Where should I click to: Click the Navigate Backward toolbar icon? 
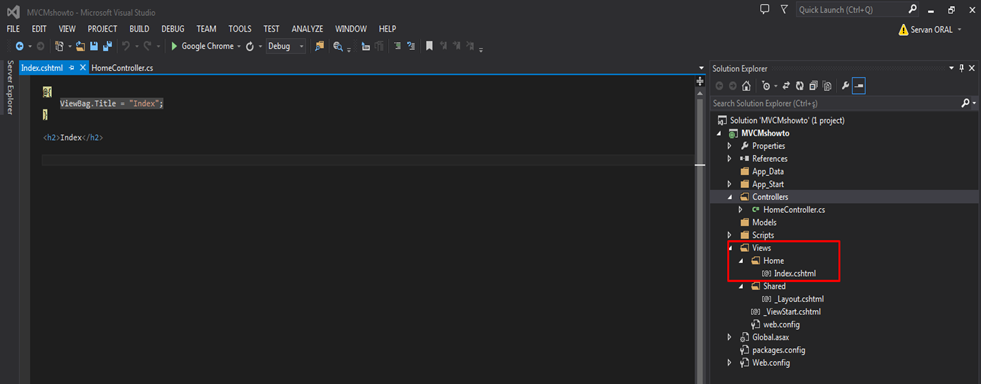pos(19,46)
